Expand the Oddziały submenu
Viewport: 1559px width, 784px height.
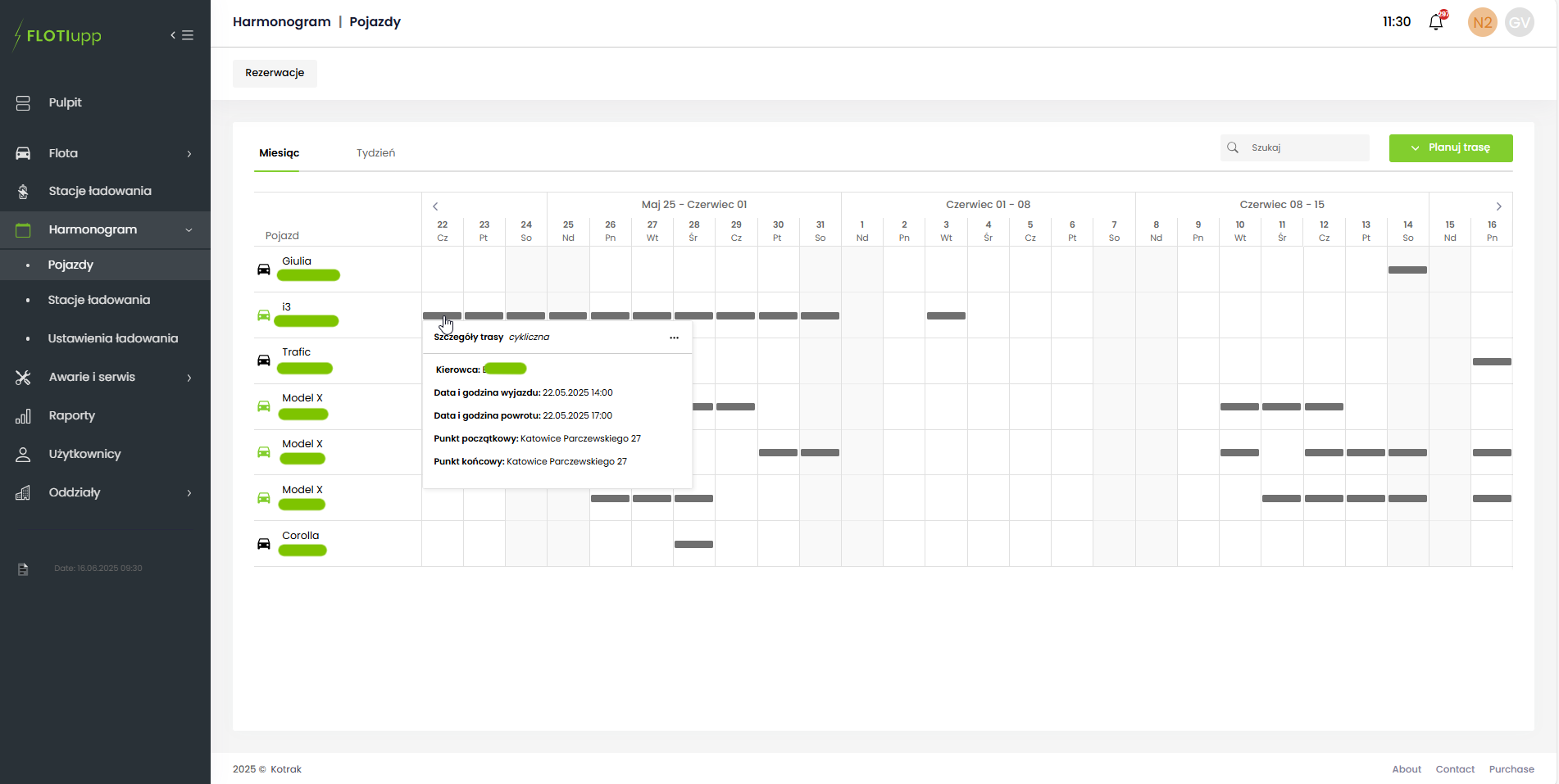189,493
